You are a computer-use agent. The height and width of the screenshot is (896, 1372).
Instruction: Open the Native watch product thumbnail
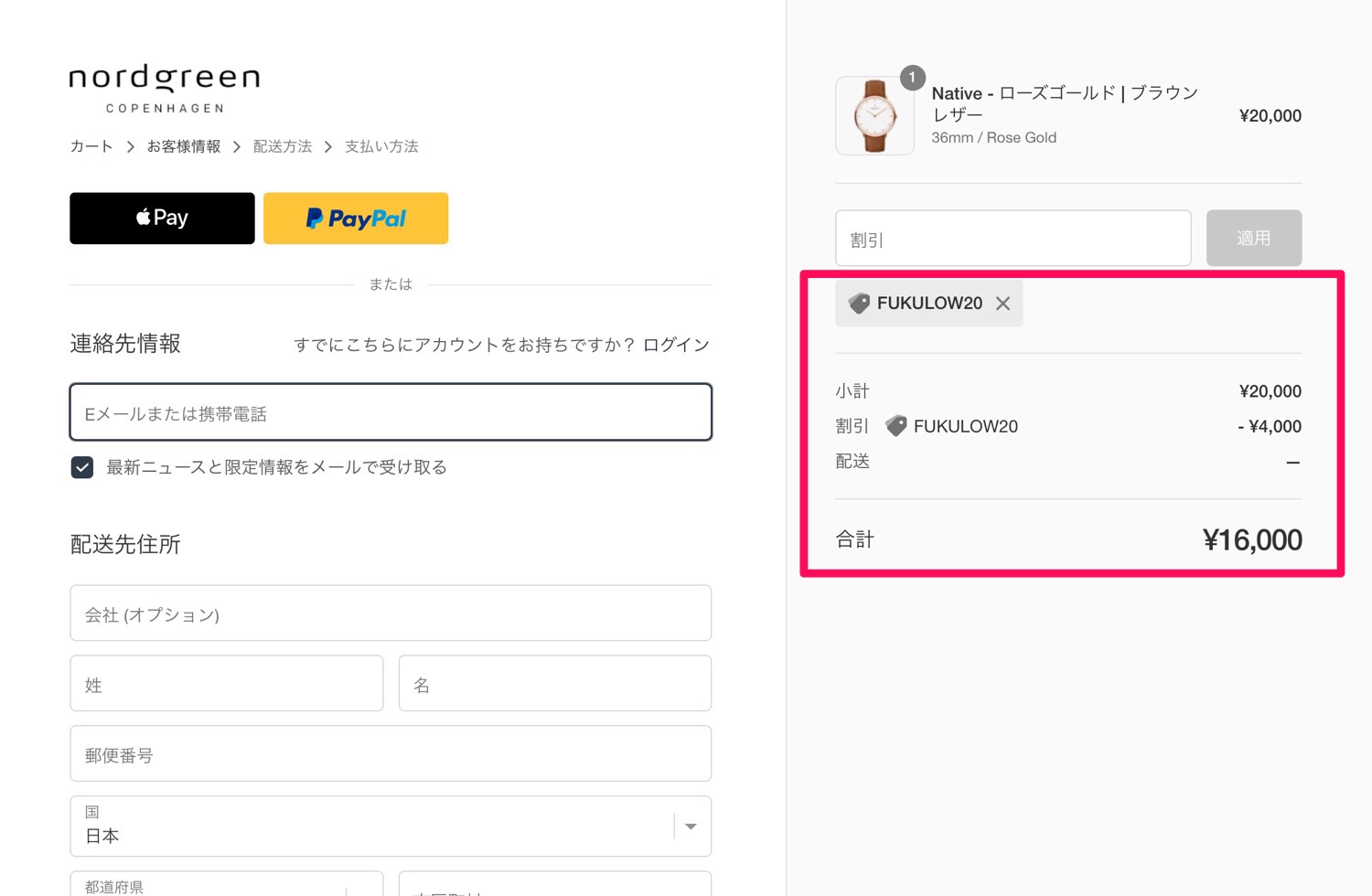(874, 117)
